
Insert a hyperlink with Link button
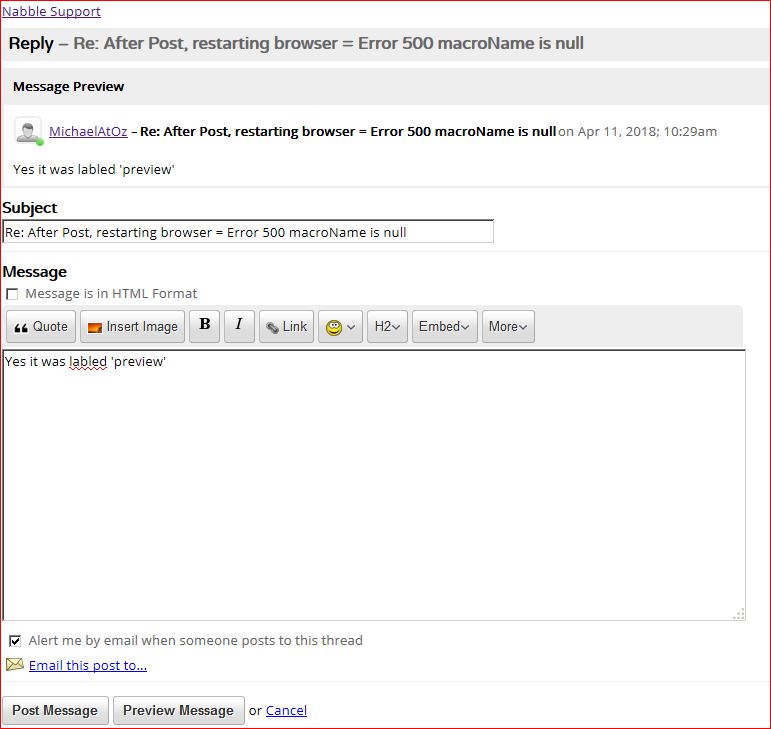coord(286,327)
